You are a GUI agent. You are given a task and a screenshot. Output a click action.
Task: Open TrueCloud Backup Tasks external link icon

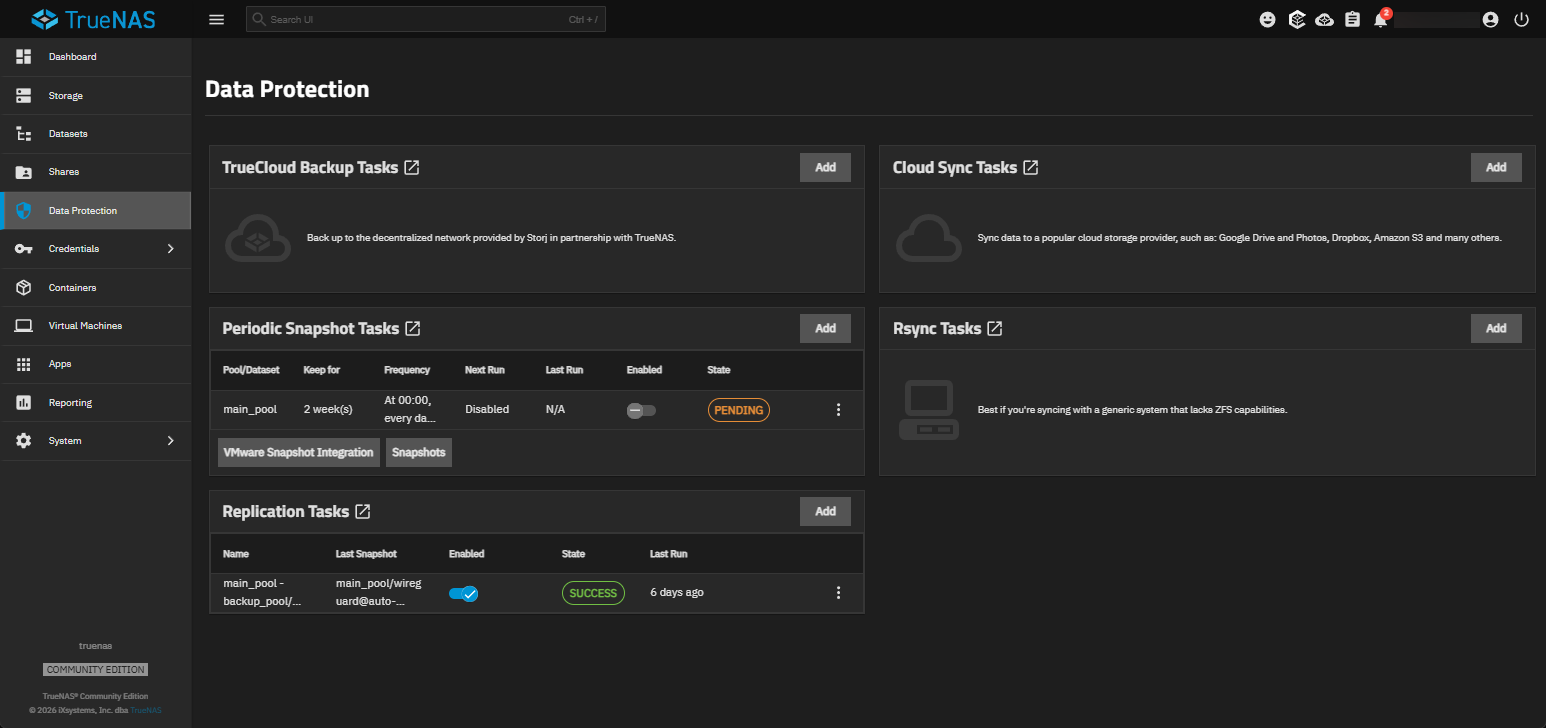point(411,168)
